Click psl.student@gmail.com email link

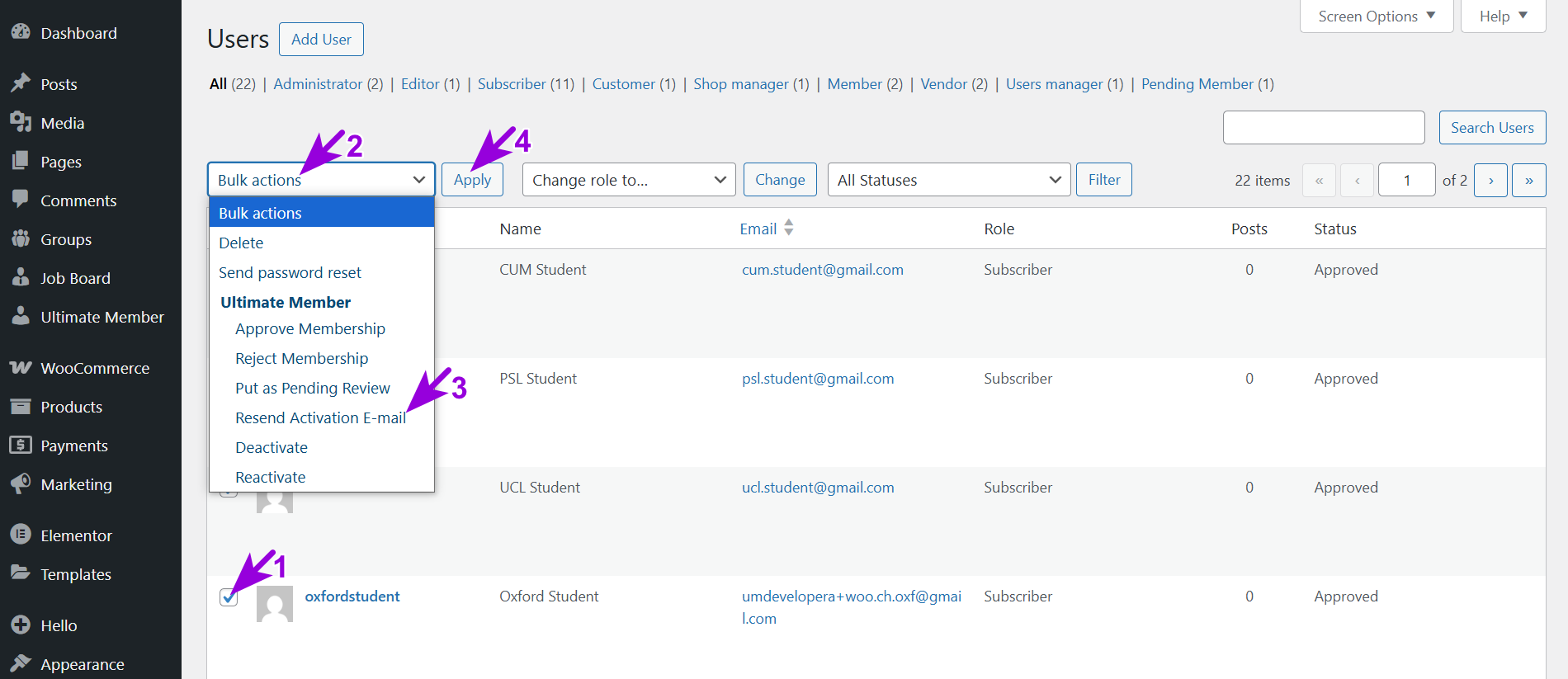[818, 379]
